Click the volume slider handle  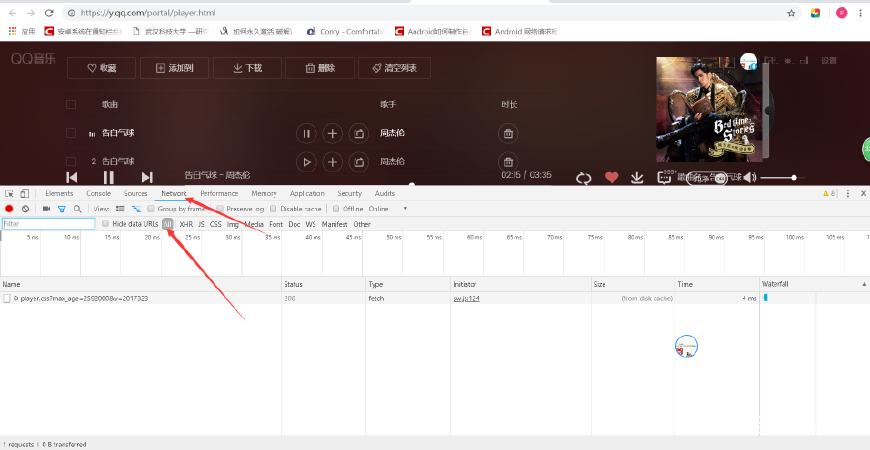pos(794,178)
